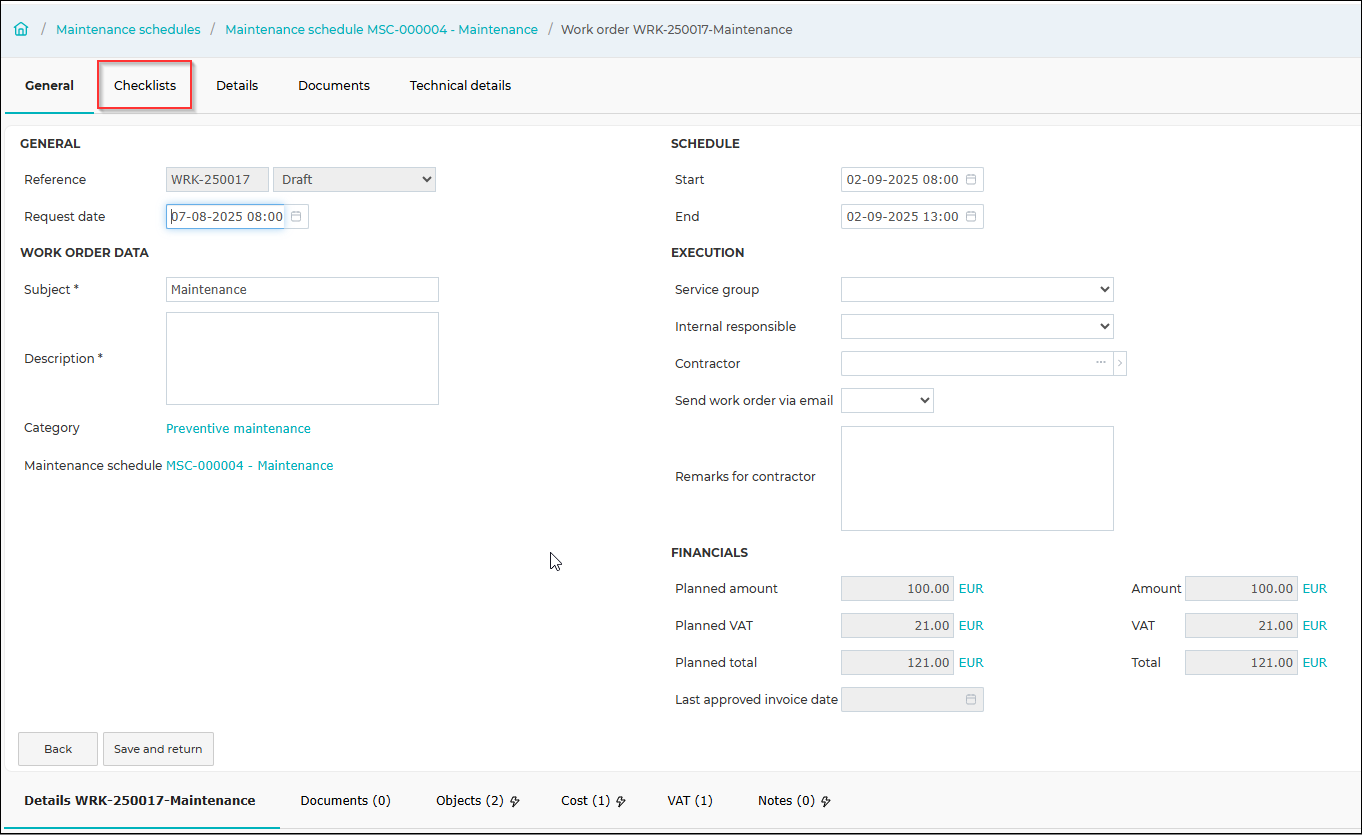The image size is (1362, 835).
Task: Open the Maintenance schedule MSC-000004 breadcrumb link
Action: click(381, 30)
